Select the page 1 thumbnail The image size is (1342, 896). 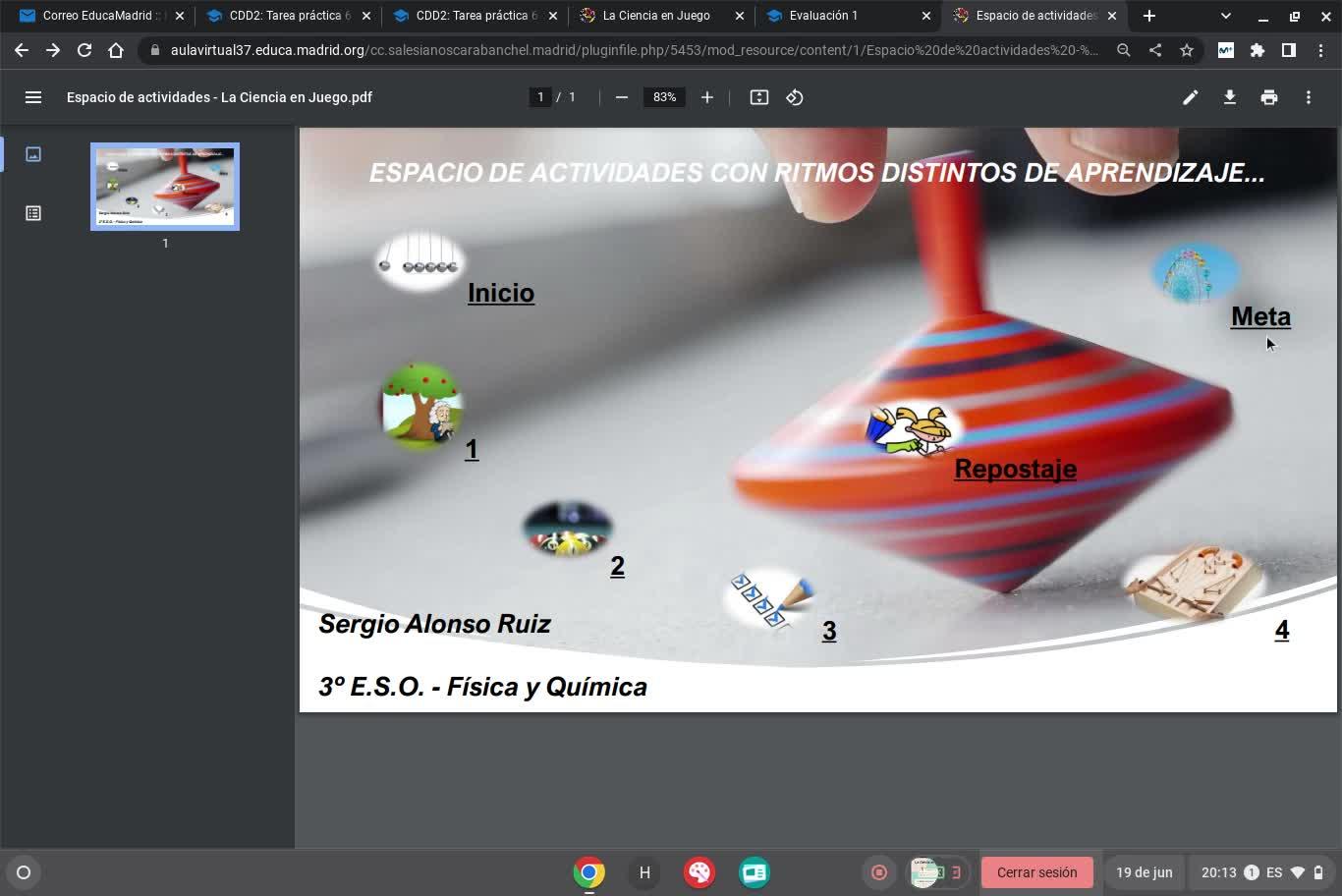(x=165, y=187)
